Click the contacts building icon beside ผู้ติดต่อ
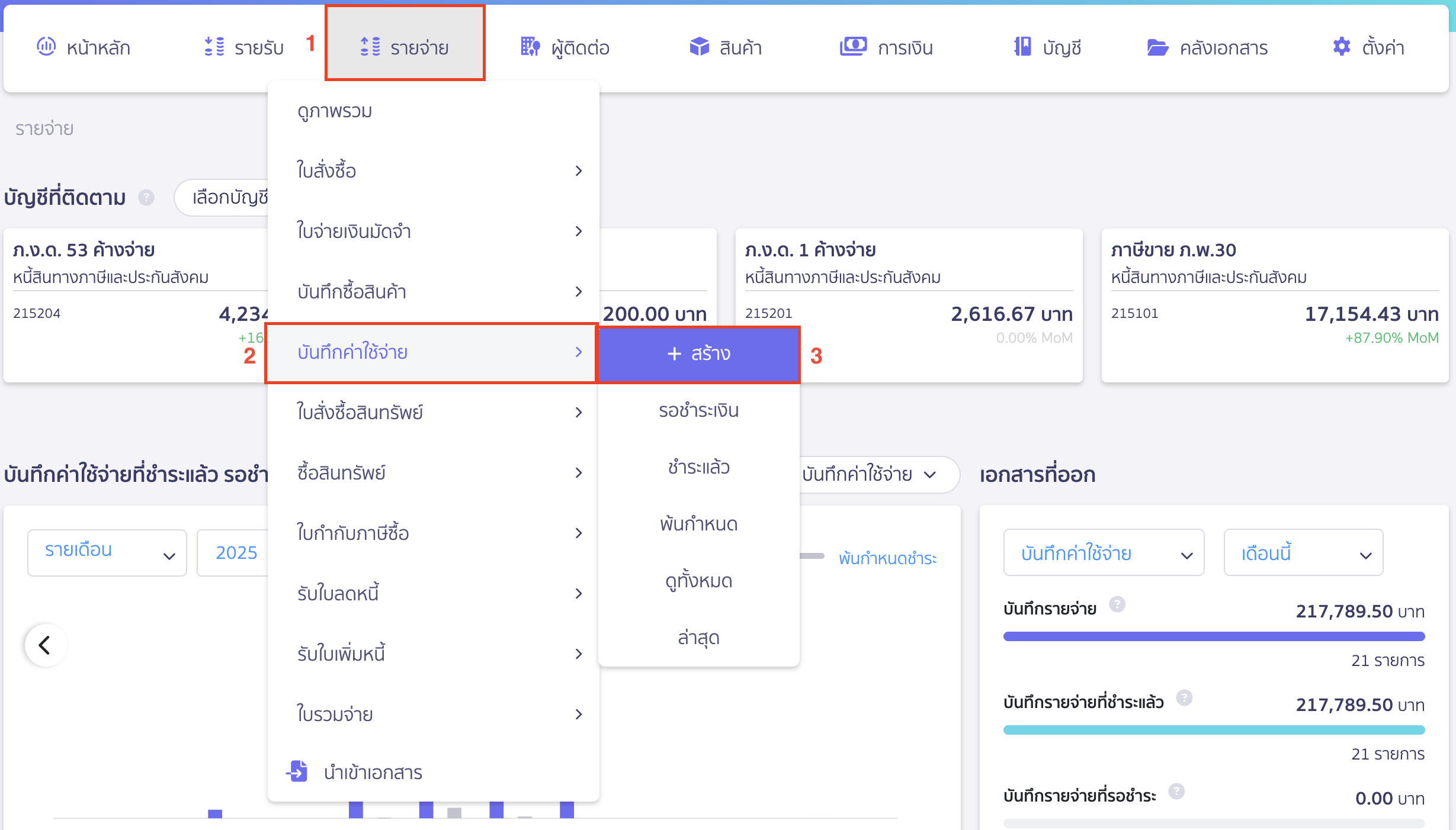Viewport: 1456px width, 830px height. tap(530, 46)
